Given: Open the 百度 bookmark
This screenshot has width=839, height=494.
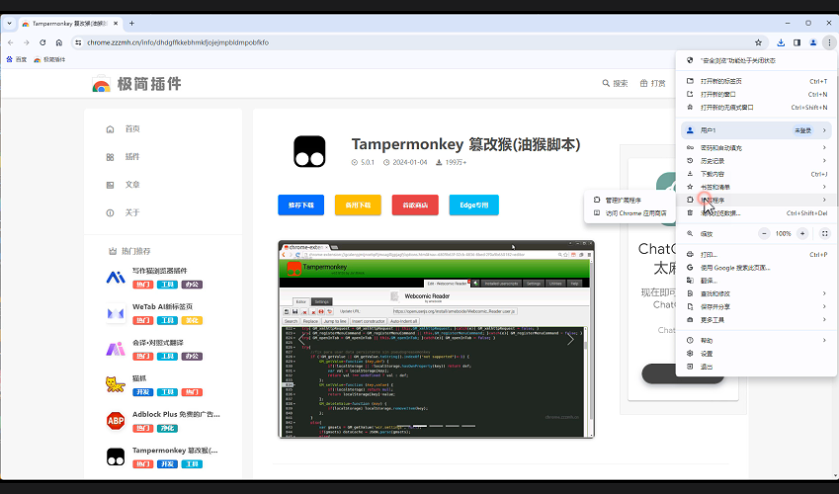Looking at the screenshot, I should coord(17,59).
